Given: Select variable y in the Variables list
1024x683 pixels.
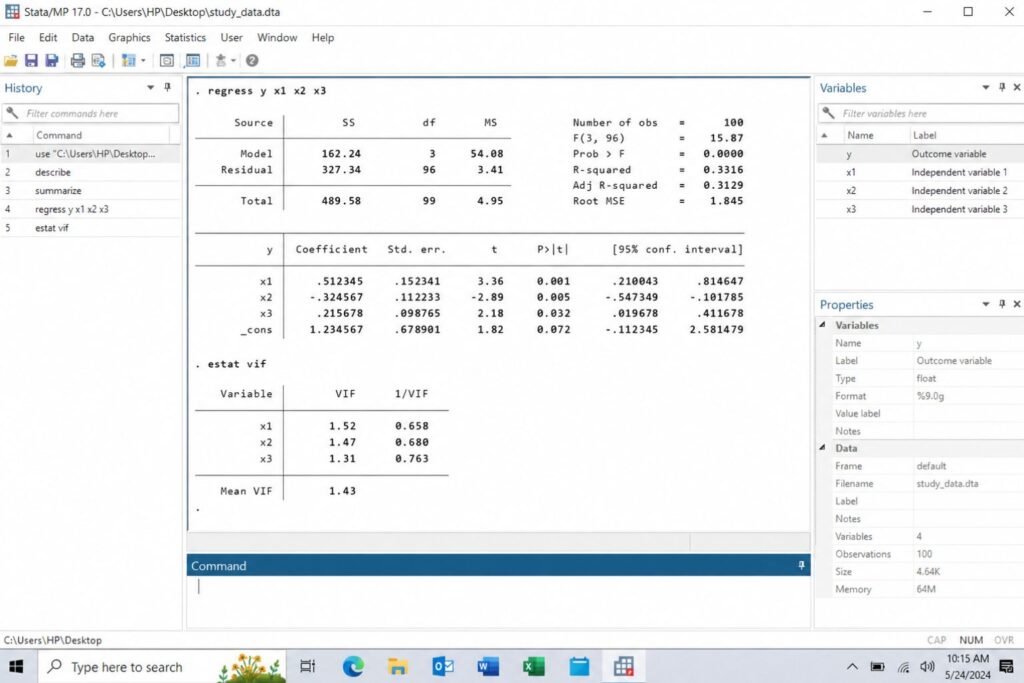Looking at the screenshot, I should click(x=920, y=154).
